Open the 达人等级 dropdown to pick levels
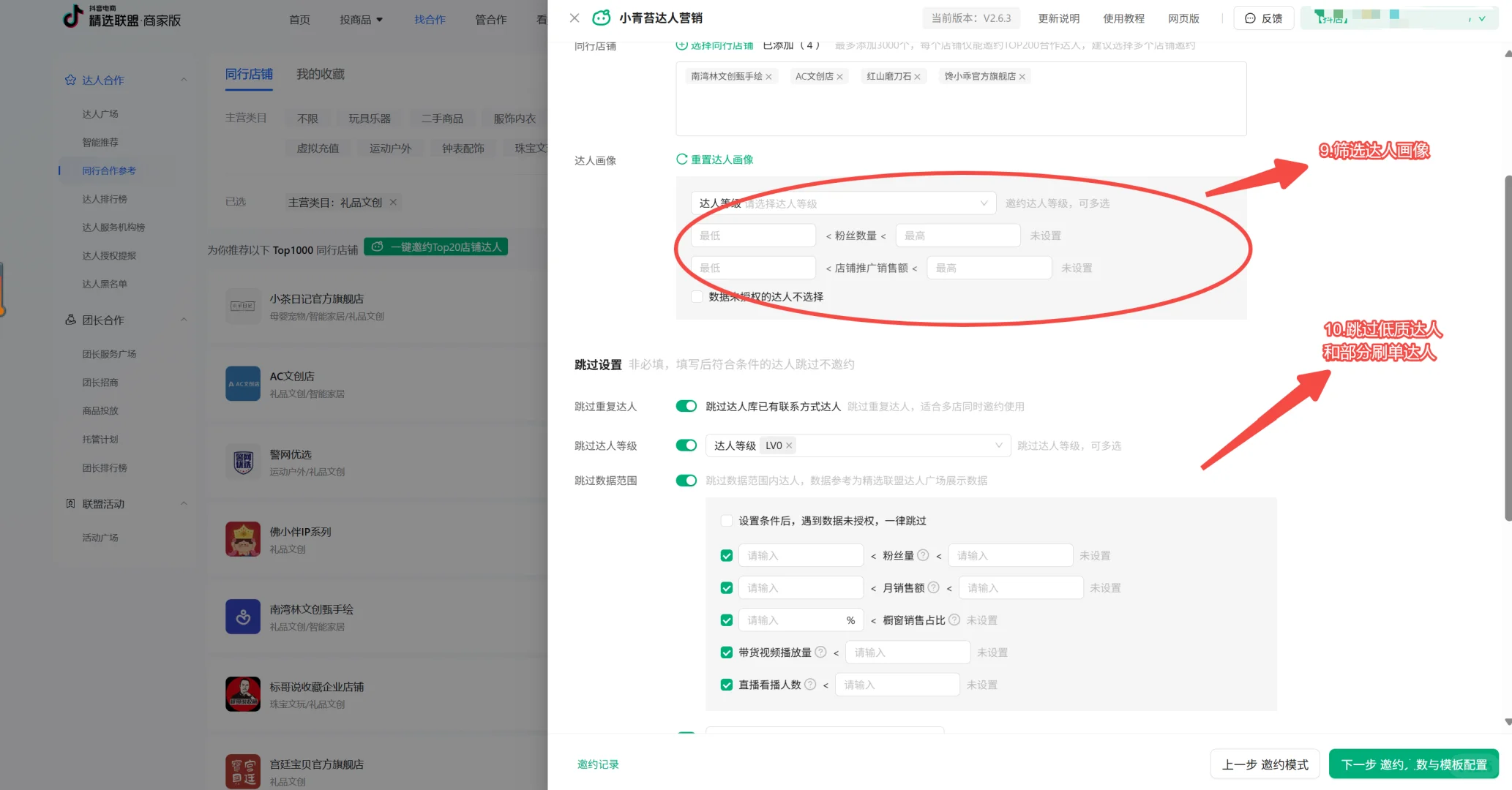Viewport: 1512px width, 790px height. pos(843,203)
